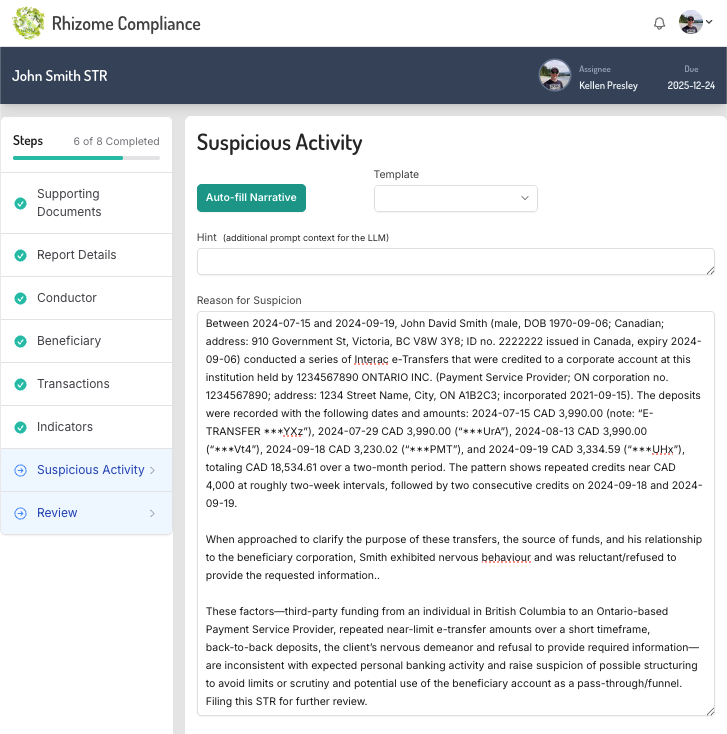This screenshot has width=727, height=734.
Task: Click the Suspicious Activity arrow circle icon
Action: 20,470
